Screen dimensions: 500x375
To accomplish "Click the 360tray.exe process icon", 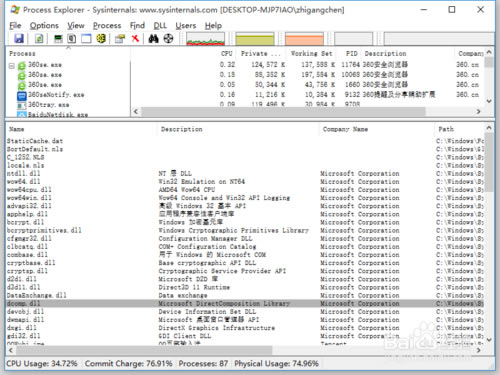I will tap(22, 106).
